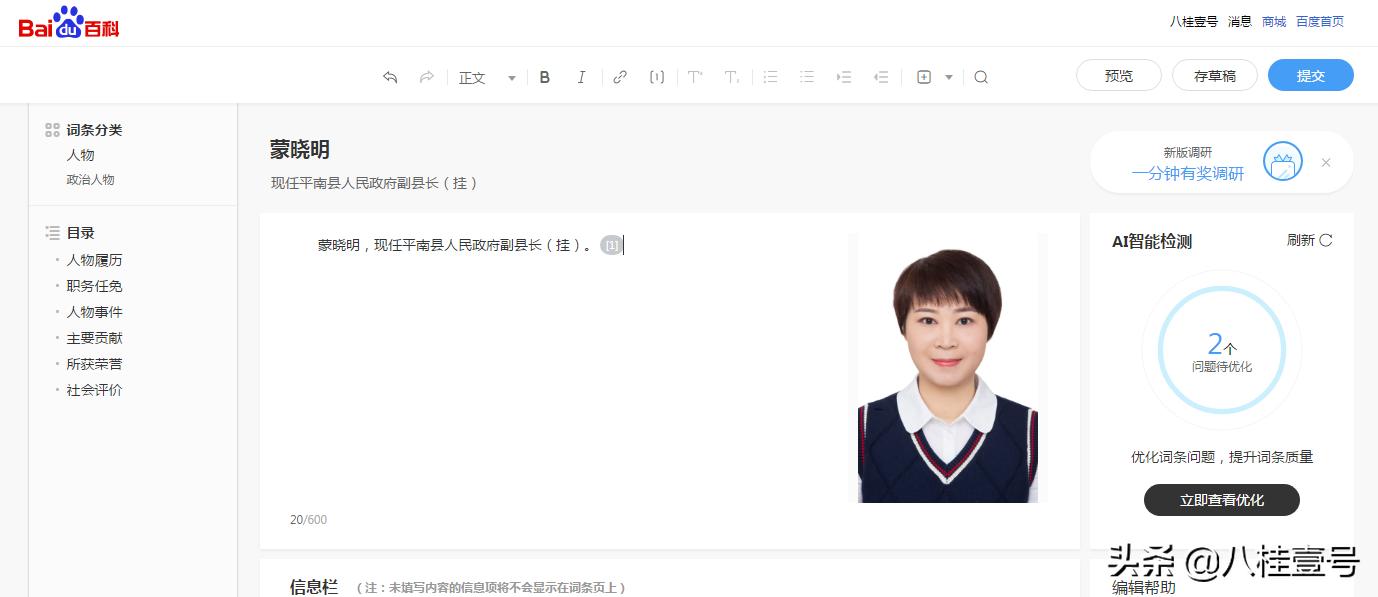Open 百度首页 from the top bar
The height and width of the screenshot is (597, 1378).
coord(1319,21)
